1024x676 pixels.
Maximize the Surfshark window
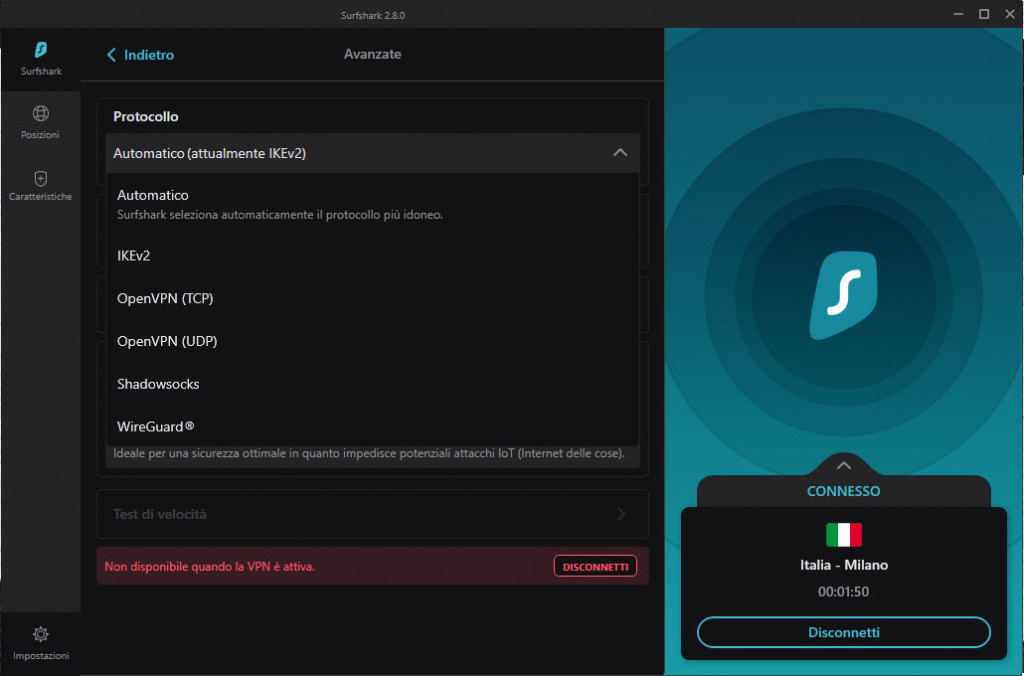coord(984,14)
